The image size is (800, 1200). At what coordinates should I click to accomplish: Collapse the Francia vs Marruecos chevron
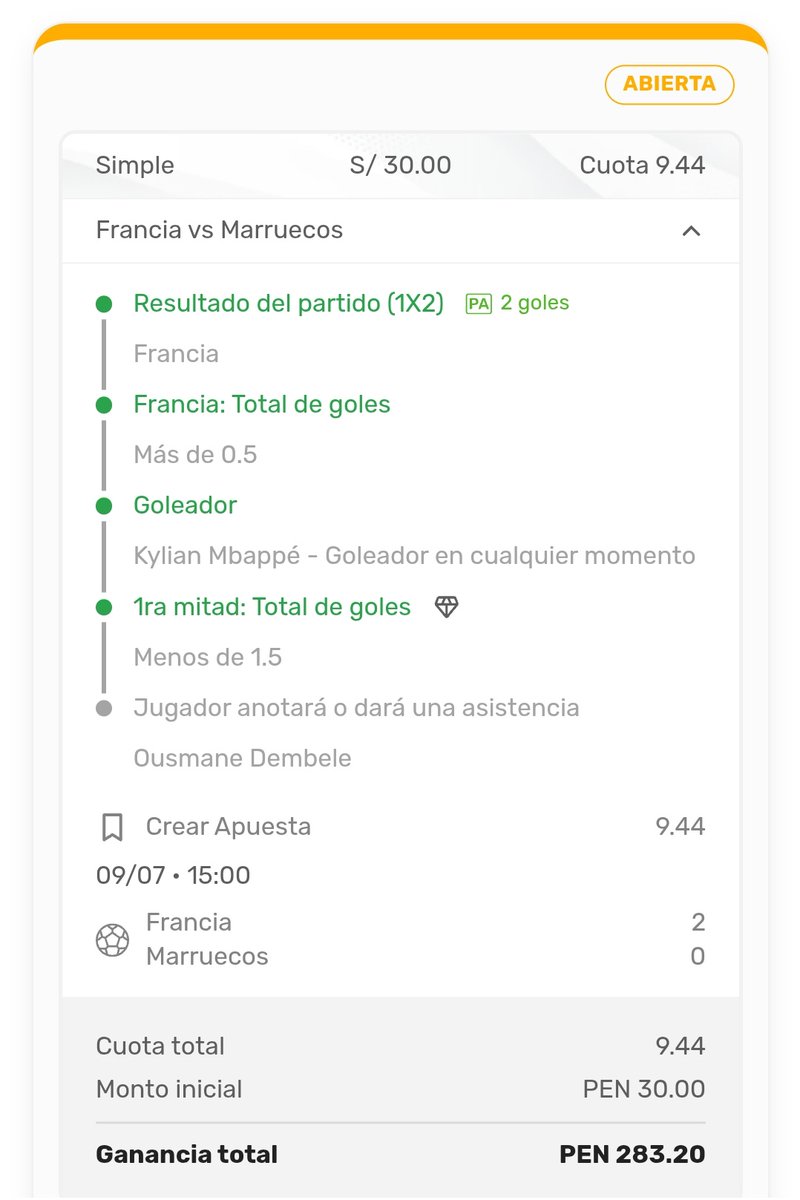click(691, 231)
